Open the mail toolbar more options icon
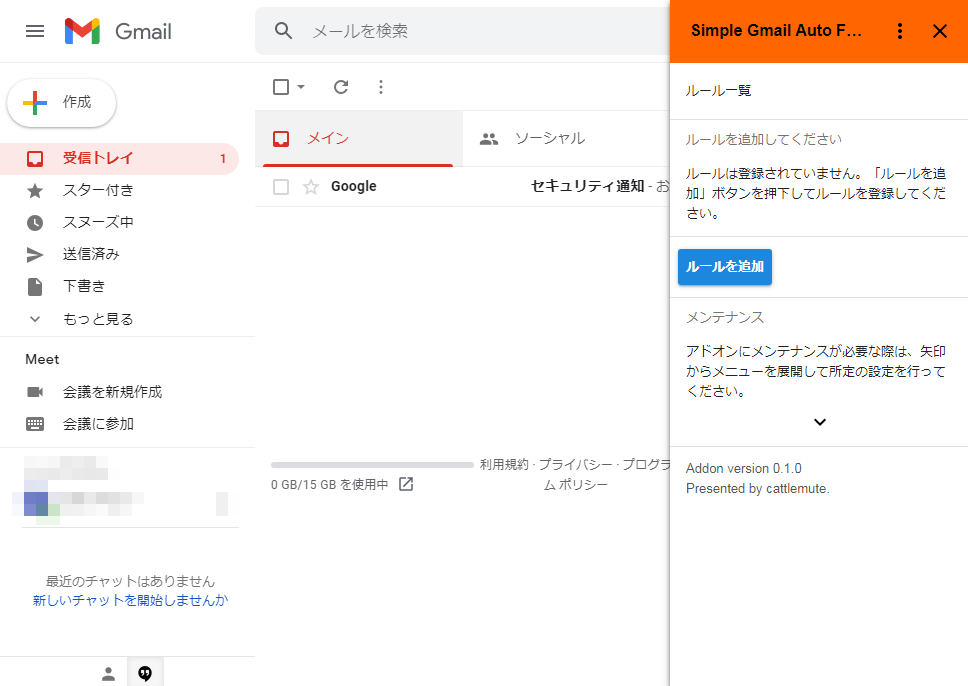Viewport: 968px width, 686px height. 381,87
